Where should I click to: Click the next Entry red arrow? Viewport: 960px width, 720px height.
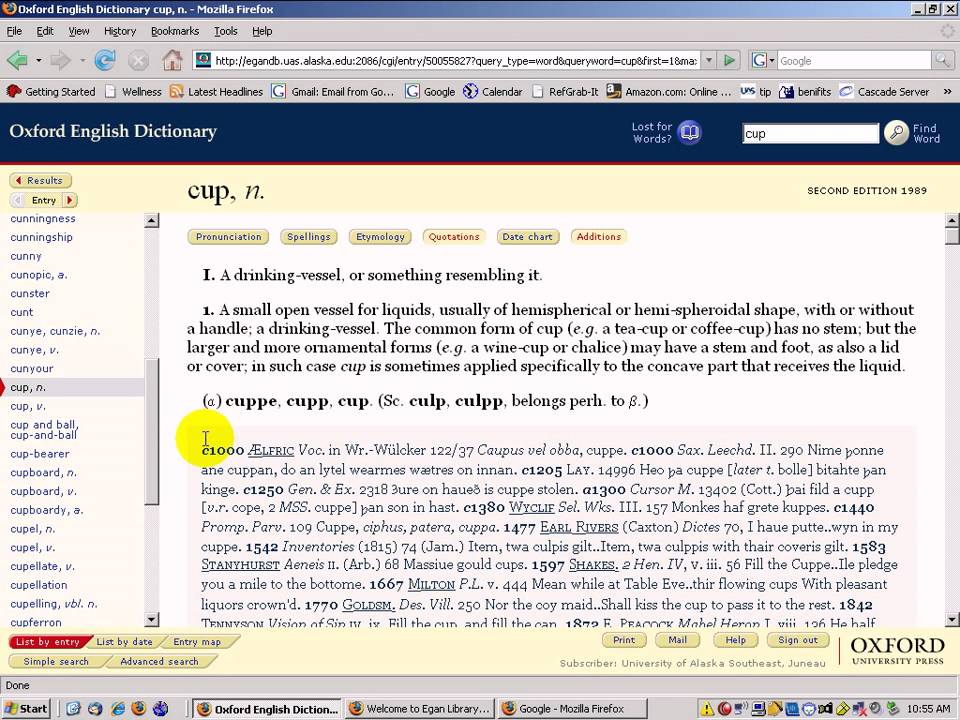[70, 200]
